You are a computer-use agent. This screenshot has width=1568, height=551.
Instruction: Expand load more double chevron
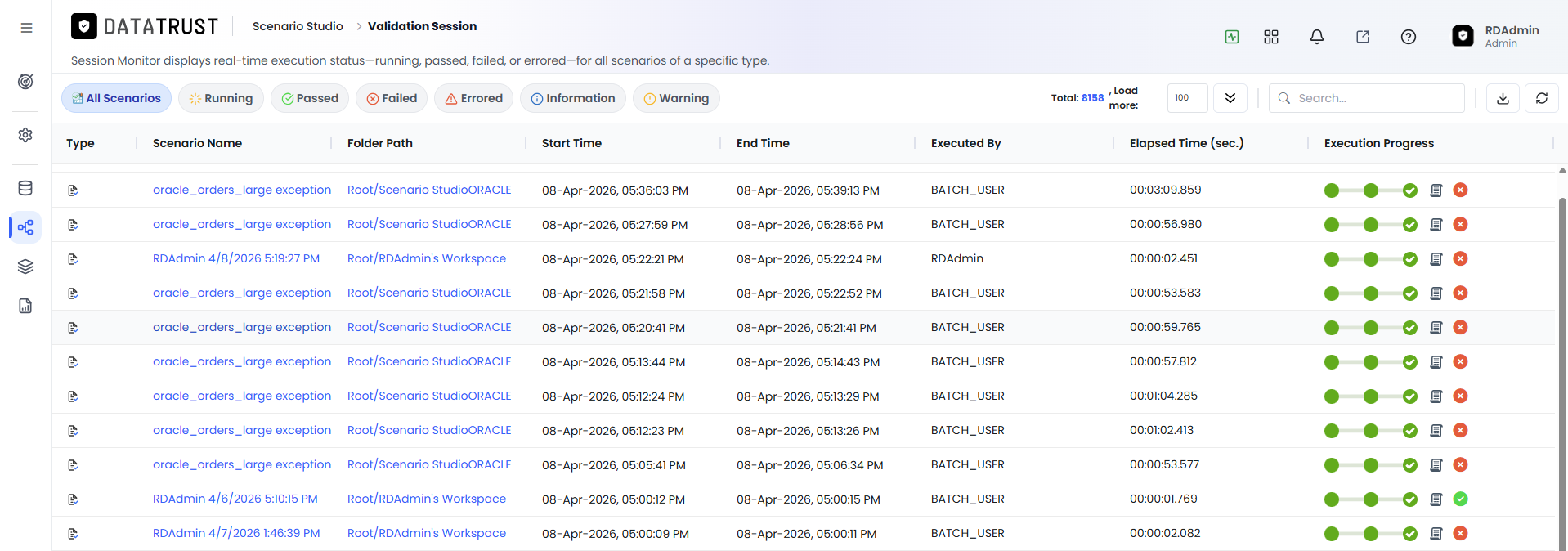coord(1230,98)
